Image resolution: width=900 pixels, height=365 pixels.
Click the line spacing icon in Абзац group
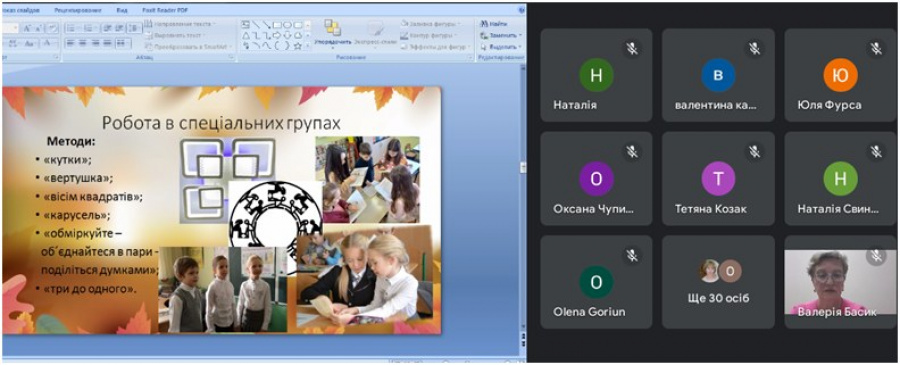pyautogui.click(x=134, y=28)
